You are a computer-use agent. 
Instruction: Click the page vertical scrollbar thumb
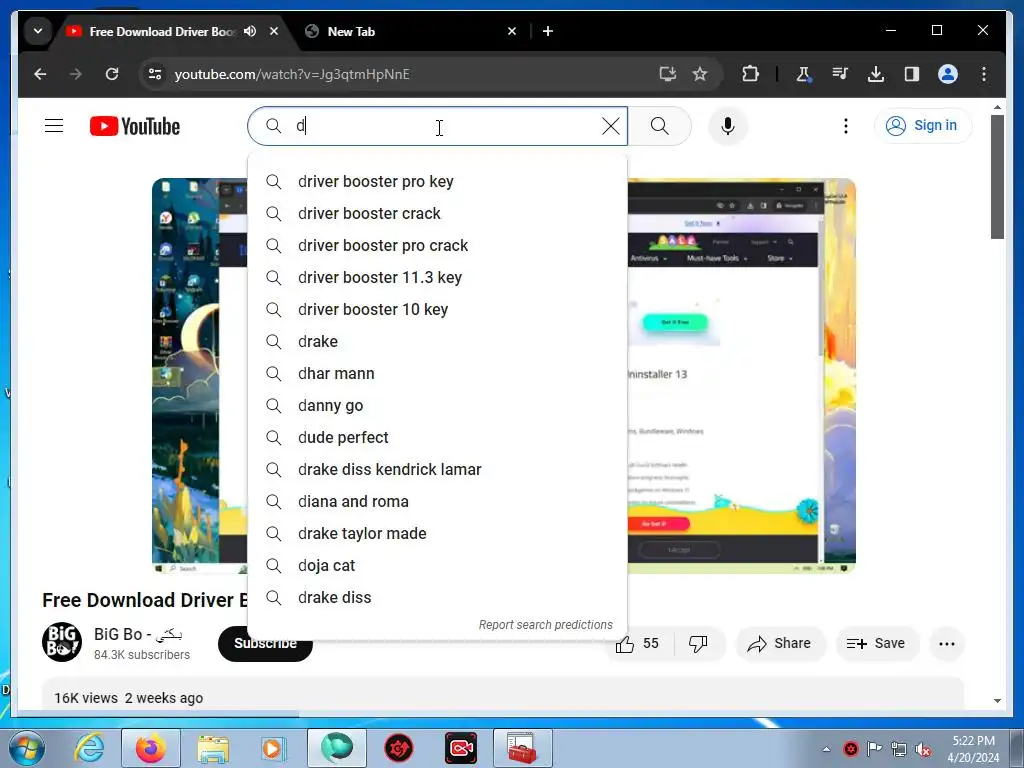click(997, 176)
